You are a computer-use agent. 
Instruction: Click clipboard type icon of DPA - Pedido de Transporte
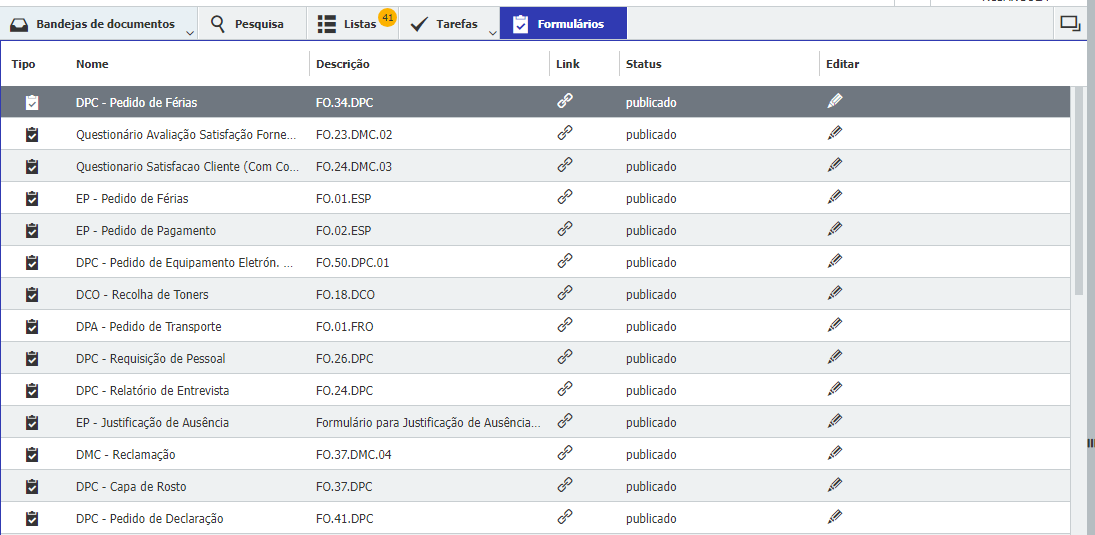[32, 327]
